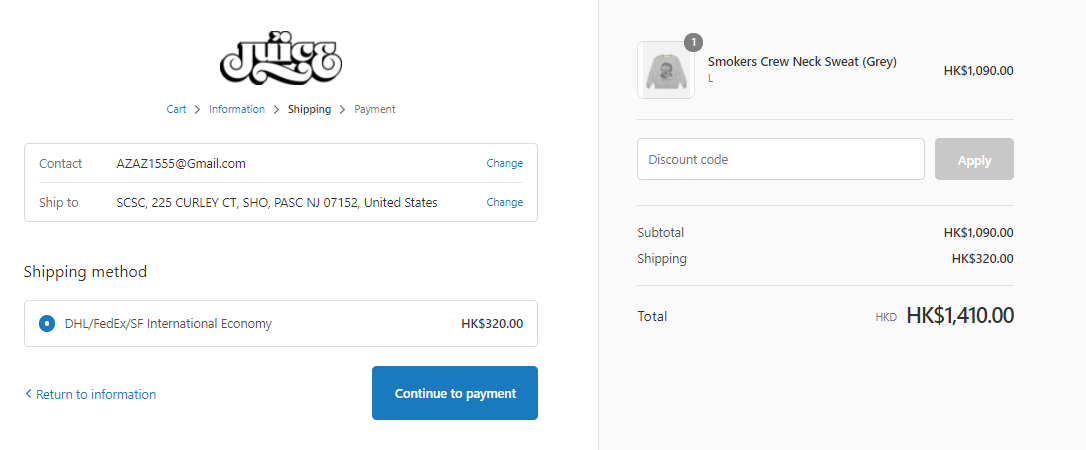Select DHL/FedEx/SF International Economy radio button

coord(46,323)
